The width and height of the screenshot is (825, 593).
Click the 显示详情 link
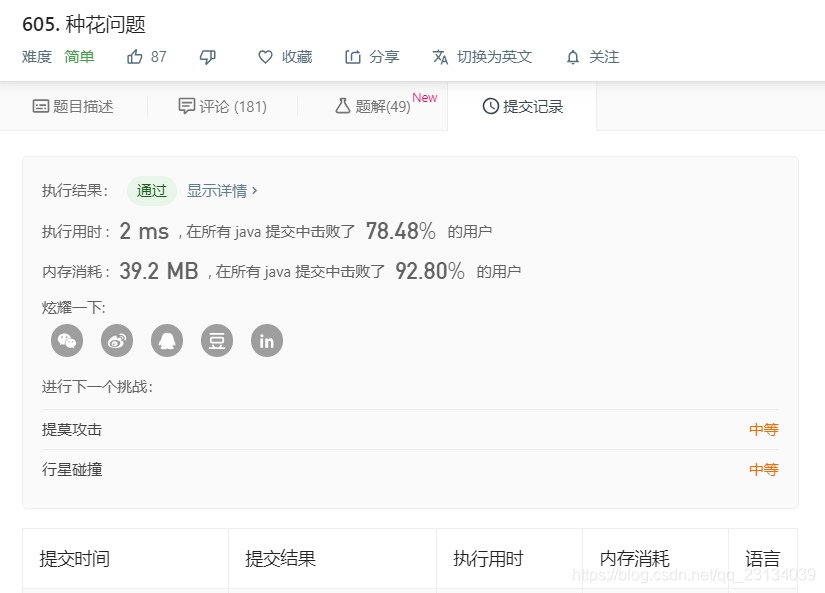point(222,190)
